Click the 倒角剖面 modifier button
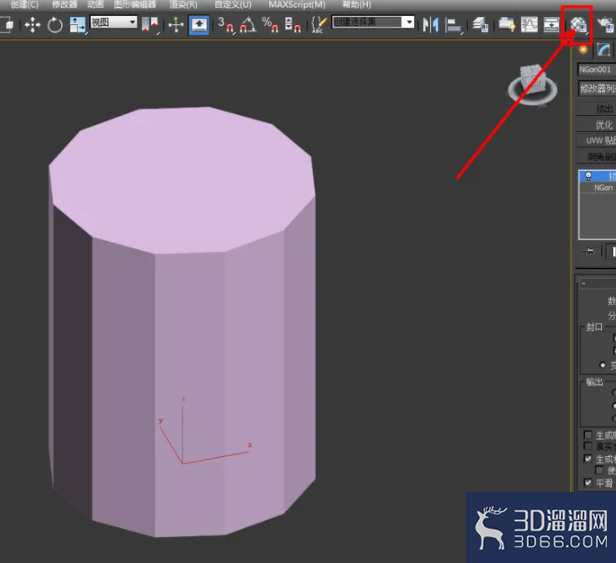This screenshot has height=563, width=616. 596,157
